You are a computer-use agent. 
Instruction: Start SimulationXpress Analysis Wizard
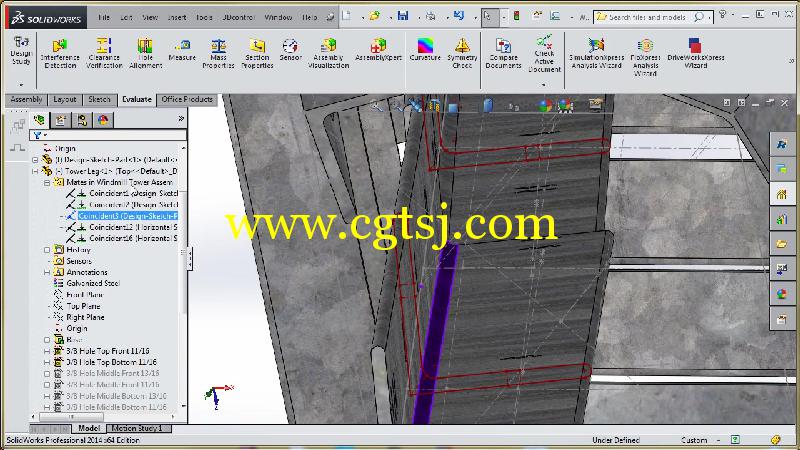[x=596, y=53]
